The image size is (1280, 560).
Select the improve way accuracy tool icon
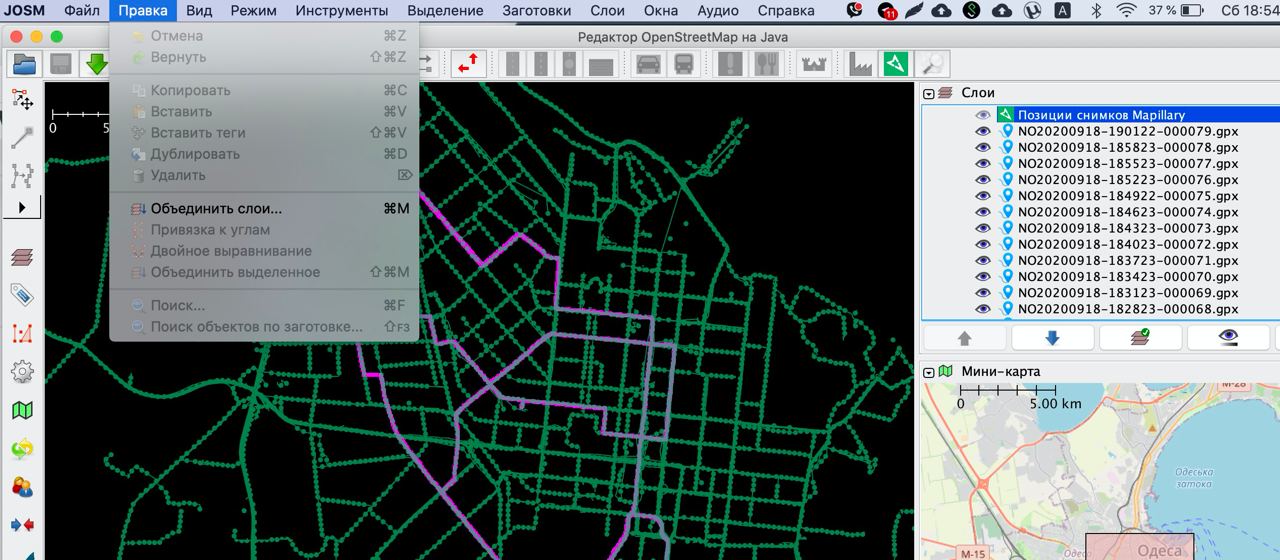(22, 176)
